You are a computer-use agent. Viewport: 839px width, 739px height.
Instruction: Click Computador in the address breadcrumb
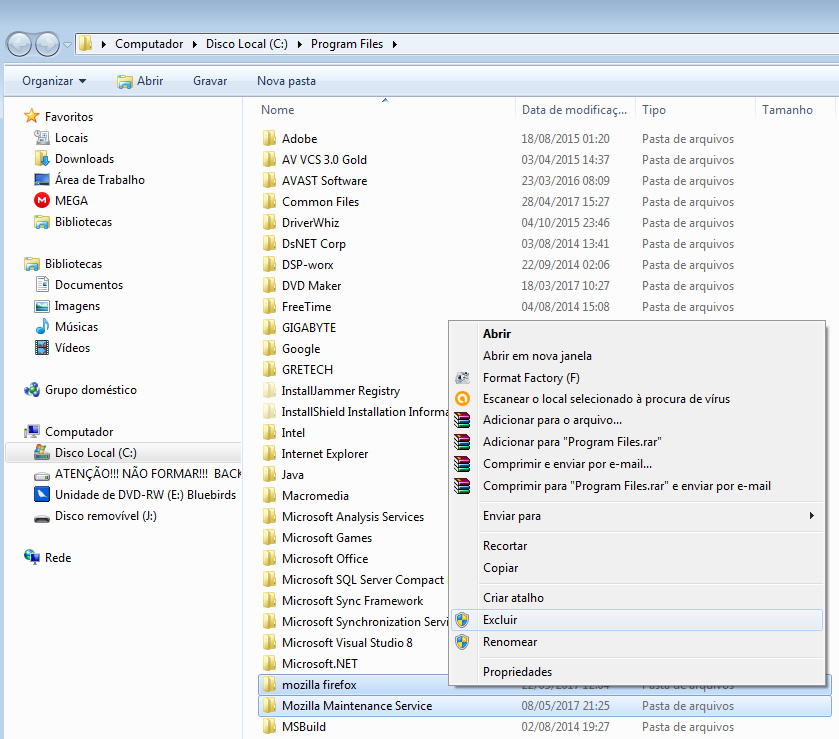149,44
